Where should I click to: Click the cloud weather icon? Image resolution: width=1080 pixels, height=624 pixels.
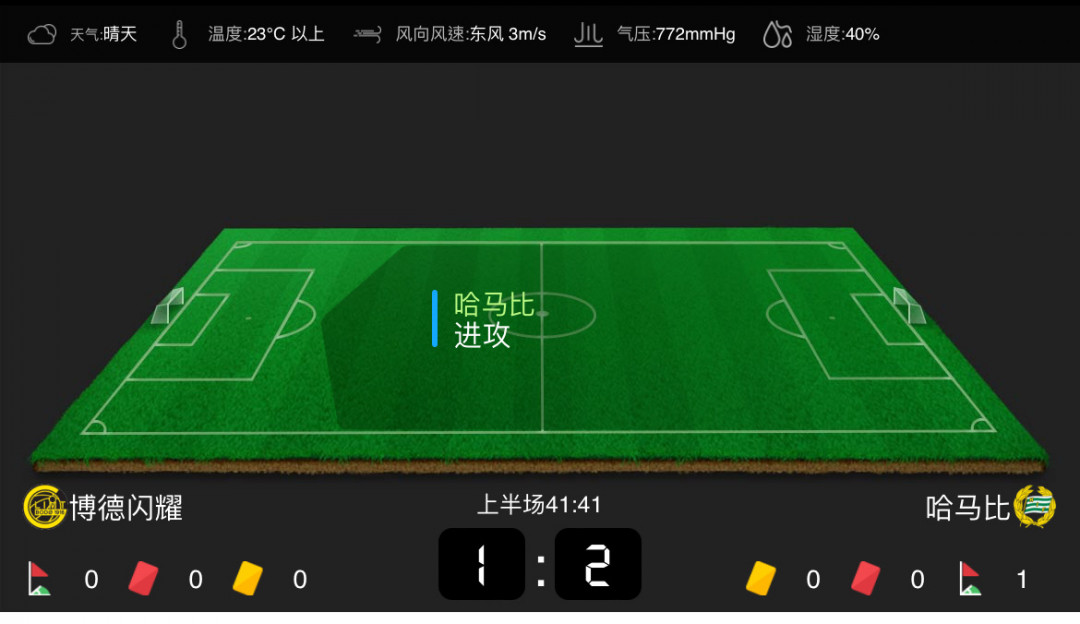tap(41, 34)
